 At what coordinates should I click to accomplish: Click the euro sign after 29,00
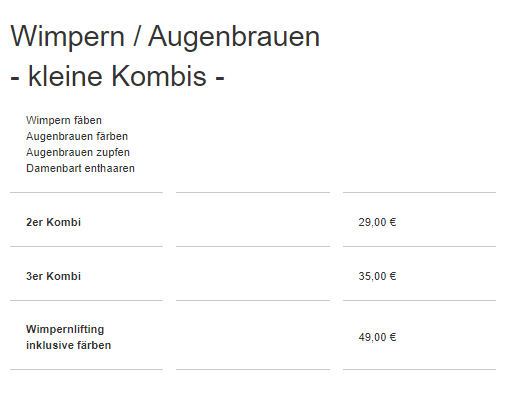[x=393, y=222]
